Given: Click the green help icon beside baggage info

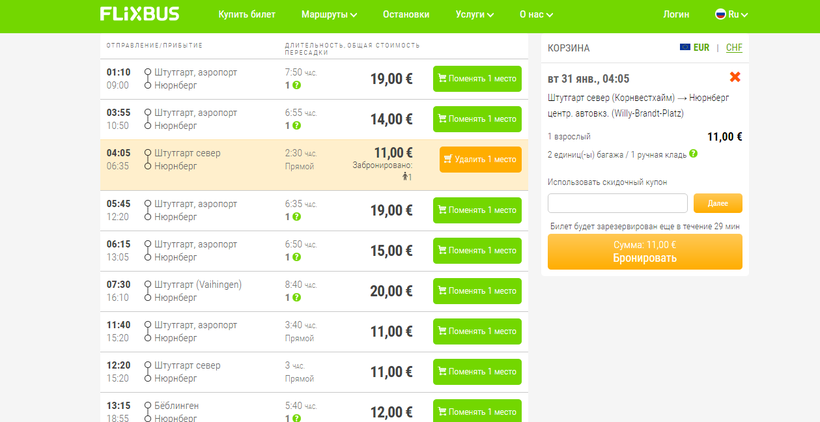Looking at the screenshot, I should (693, 154).
